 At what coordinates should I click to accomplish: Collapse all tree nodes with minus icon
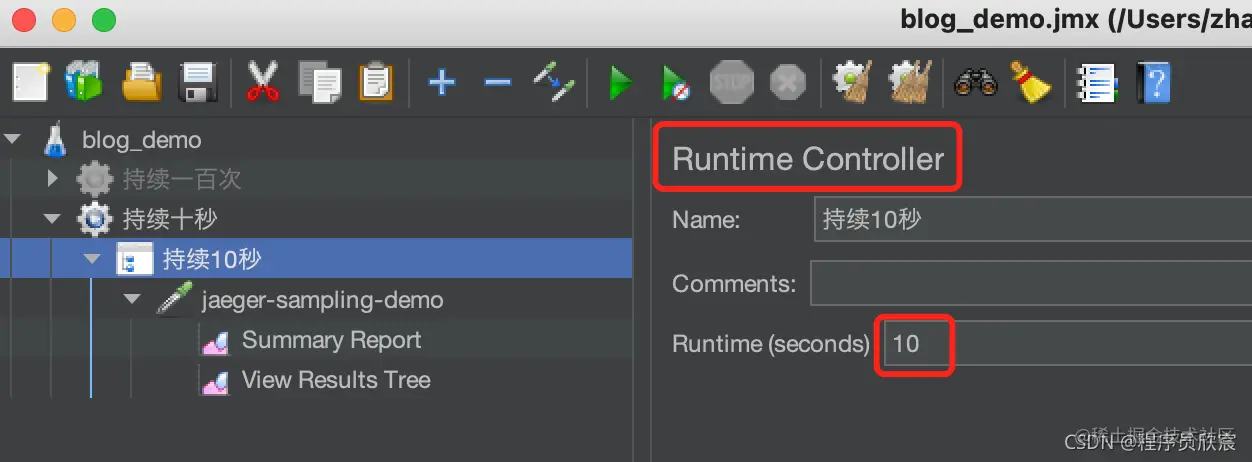pos(497,82)
